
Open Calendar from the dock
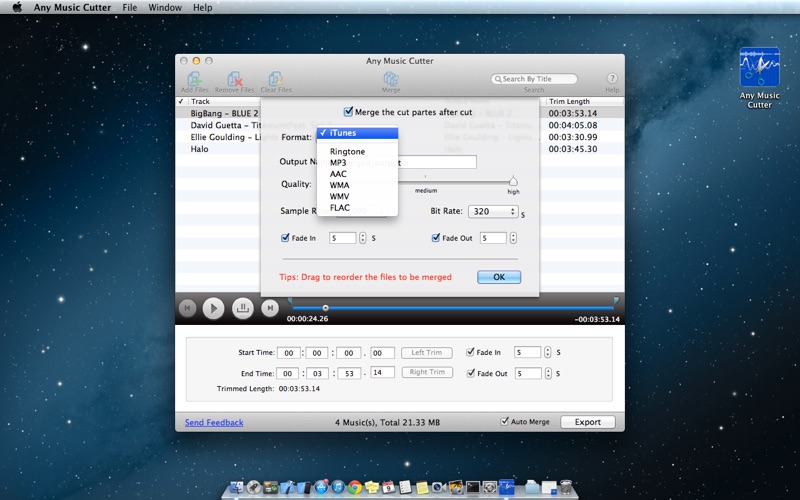coord(388,487)
